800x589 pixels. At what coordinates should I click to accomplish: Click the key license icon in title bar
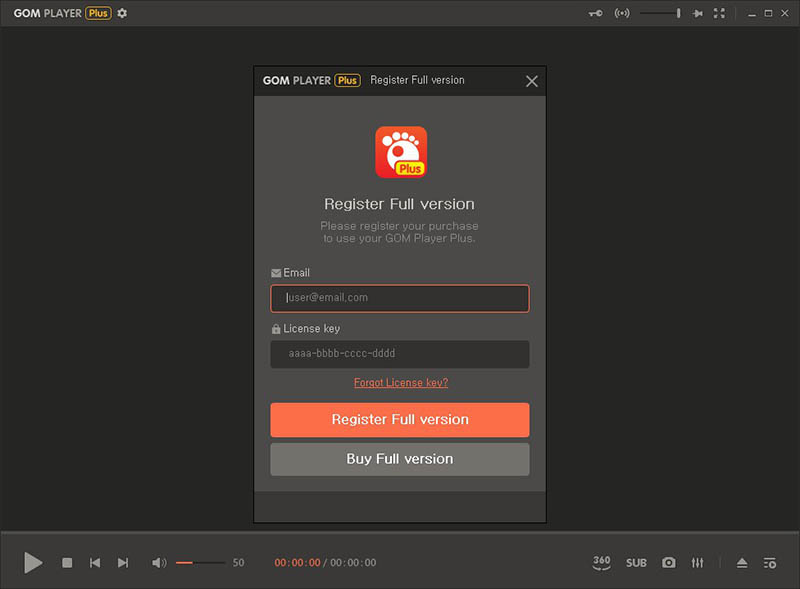pos(596,13)
